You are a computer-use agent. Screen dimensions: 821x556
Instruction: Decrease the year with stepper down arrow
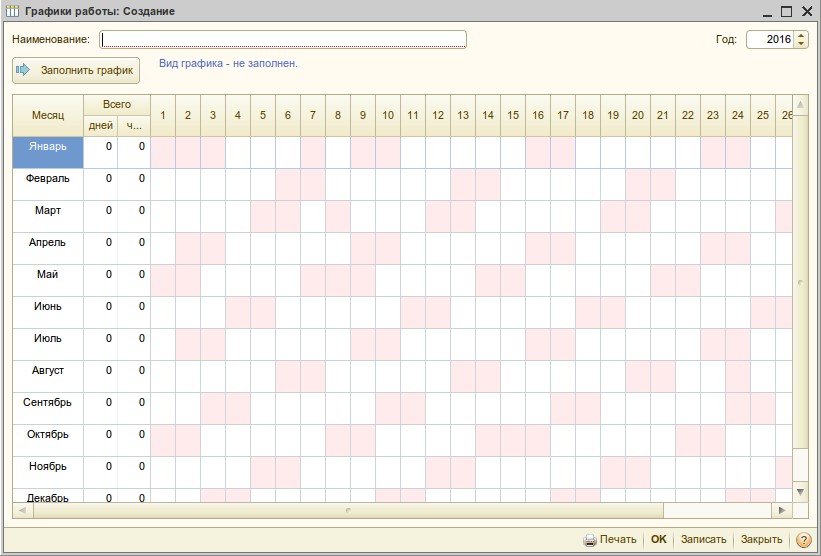pos(801,44)
